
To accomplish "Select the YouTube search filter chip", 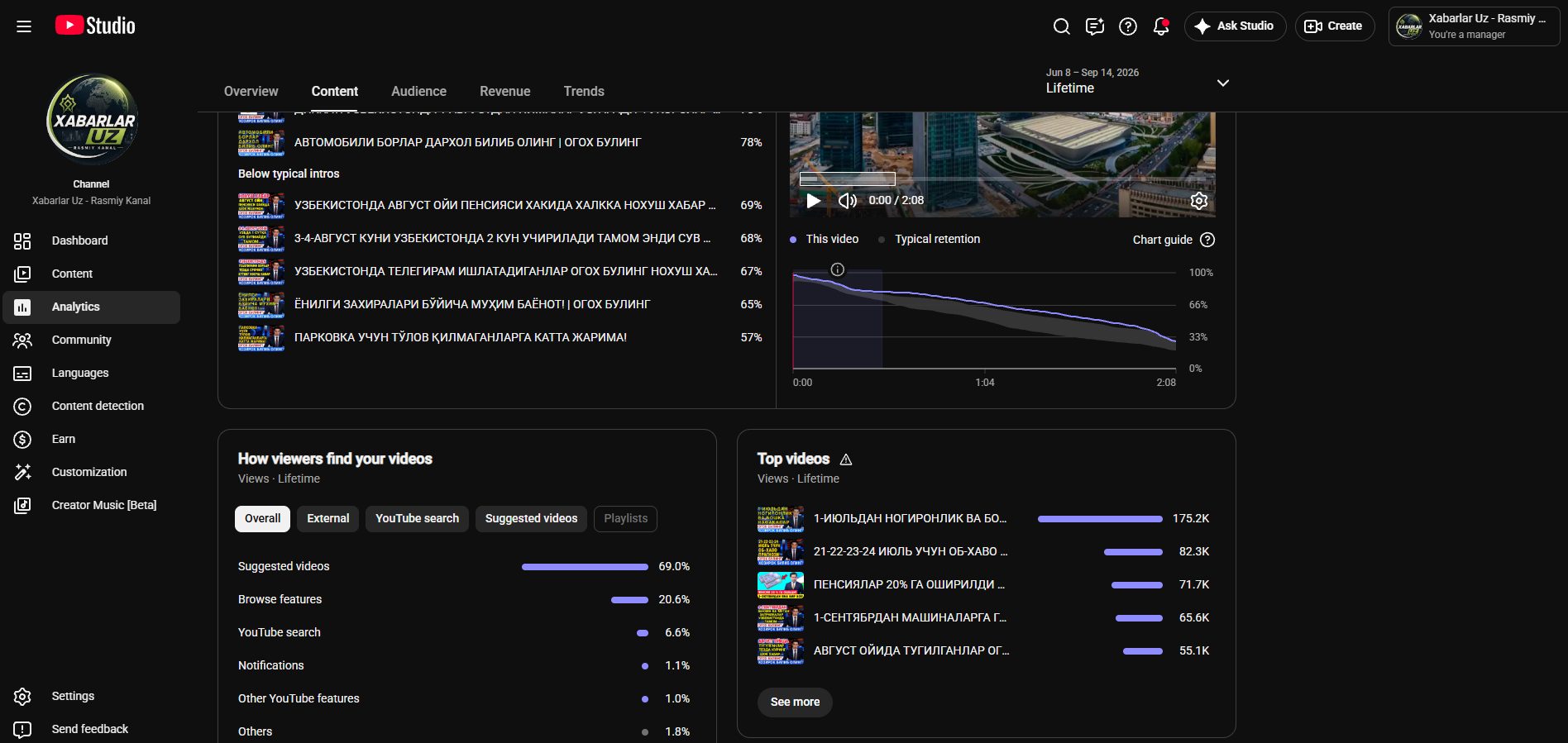I will coord(417,518).
